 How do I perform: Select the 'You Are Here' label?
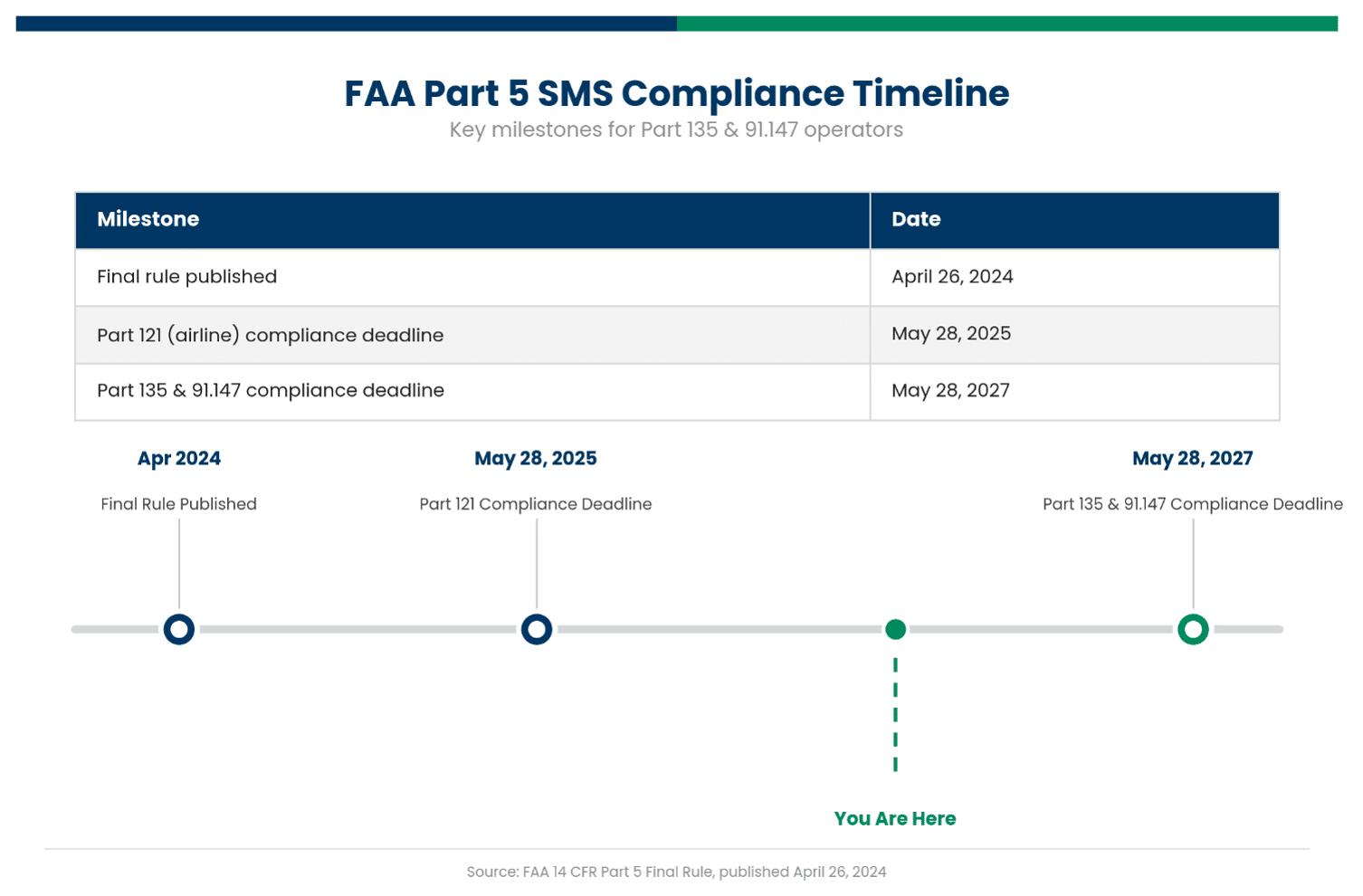(895, 819)
